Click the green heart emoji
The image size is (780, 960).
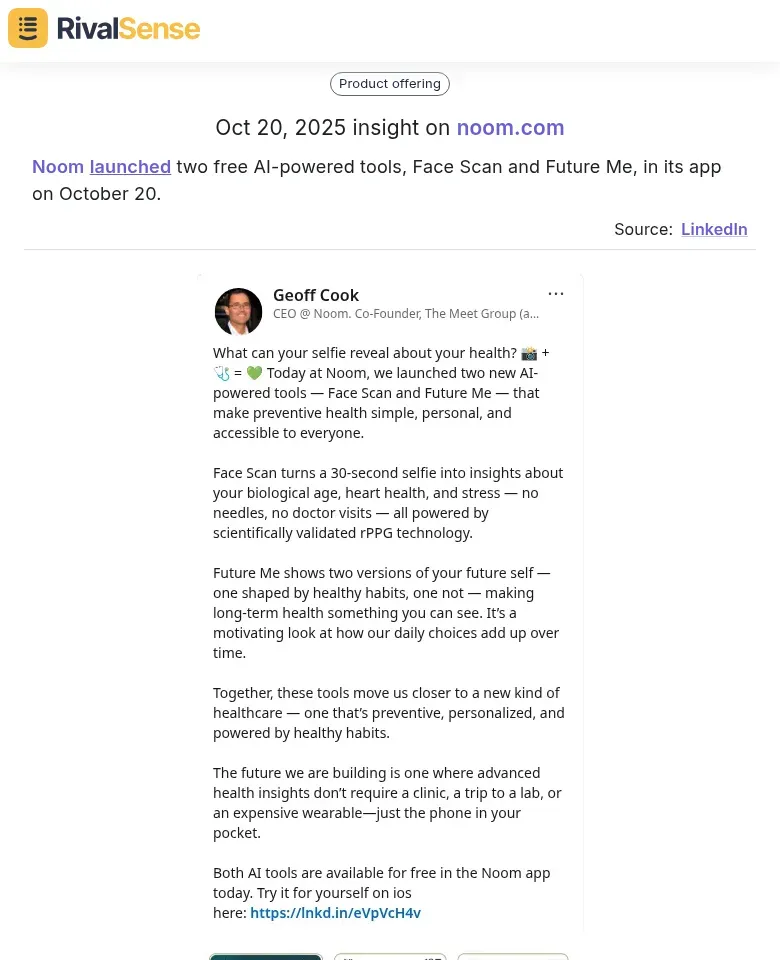(254, 373)
